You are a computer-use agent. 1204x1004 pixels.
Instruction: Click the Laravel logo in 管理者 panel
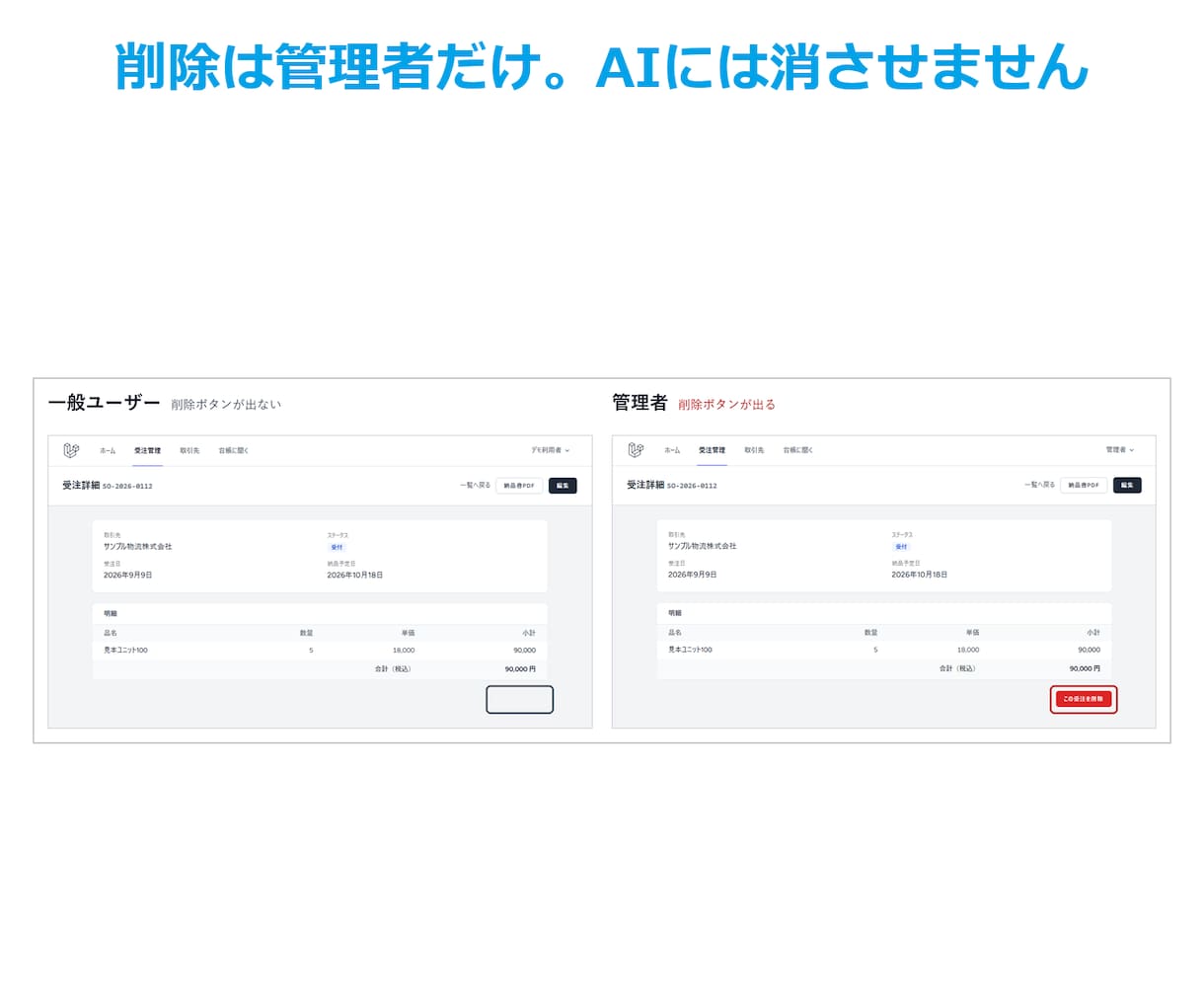click(x=636, y=450)
